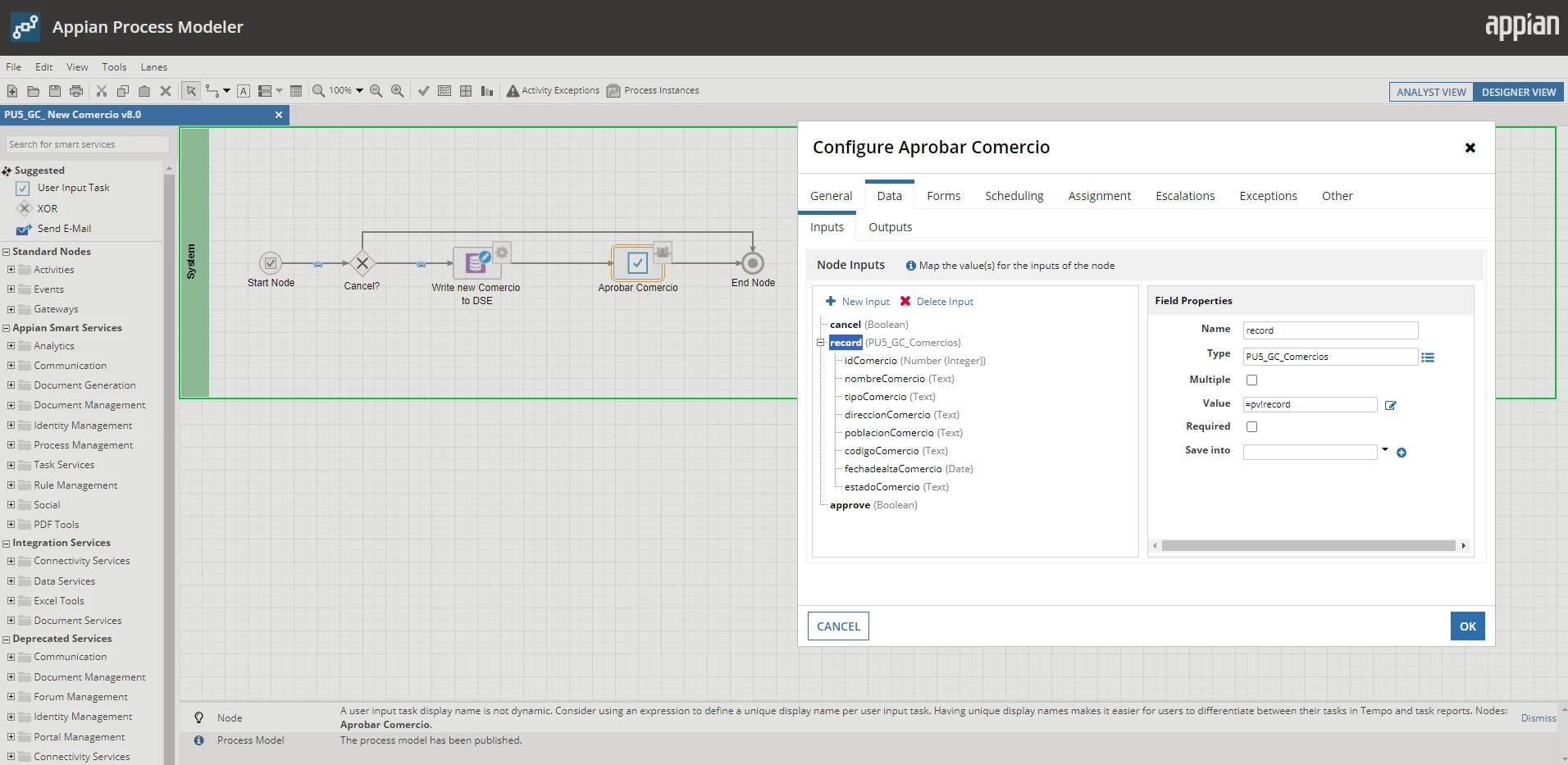The height and width of the screenshot is (765, 1568).
Task: Expand the PDF Tools folder
Action: pos(11,524)
